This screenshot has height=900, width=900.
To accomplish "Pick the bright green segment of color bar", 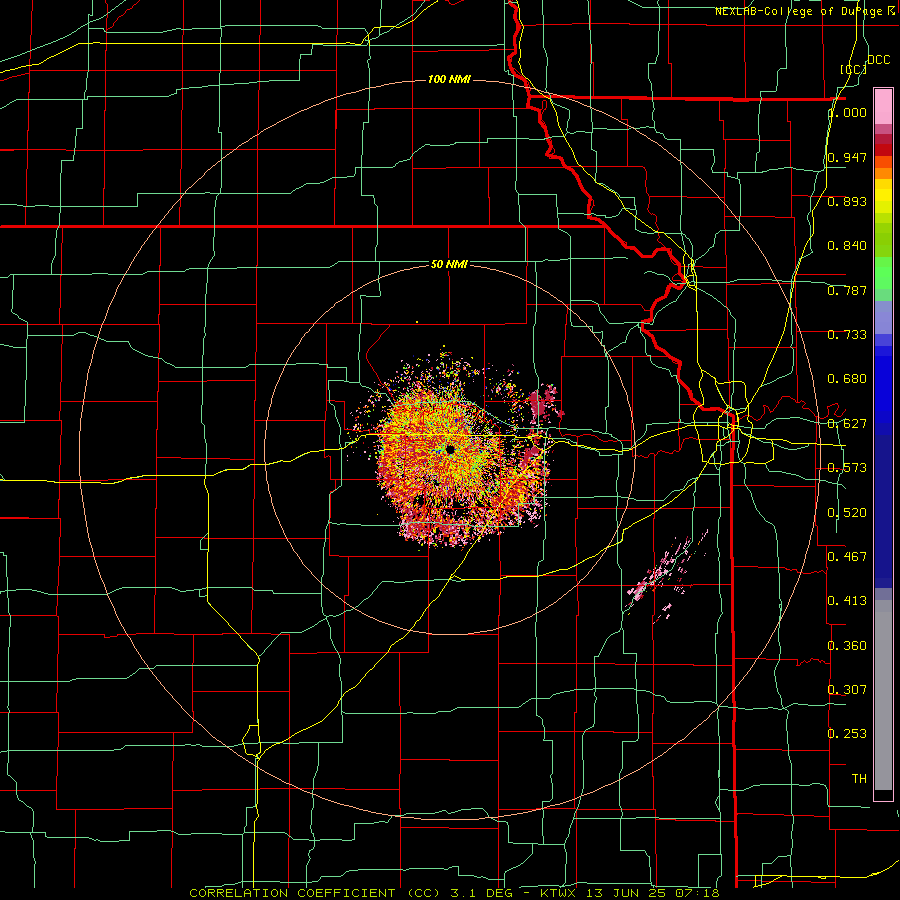I will pyautogui.click(x=883, y=273).
